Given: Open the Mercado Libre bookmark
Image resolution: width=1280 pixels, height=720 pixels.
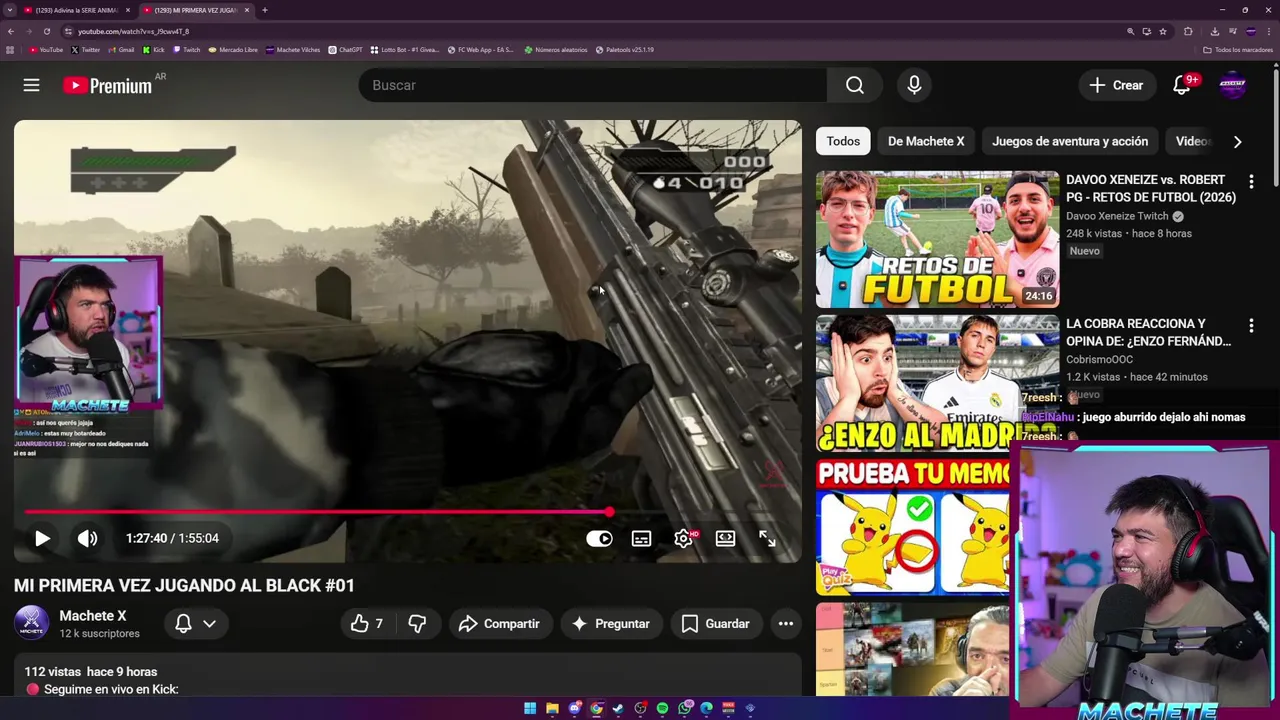Looking at the screenshot, I should pos(233,49).
